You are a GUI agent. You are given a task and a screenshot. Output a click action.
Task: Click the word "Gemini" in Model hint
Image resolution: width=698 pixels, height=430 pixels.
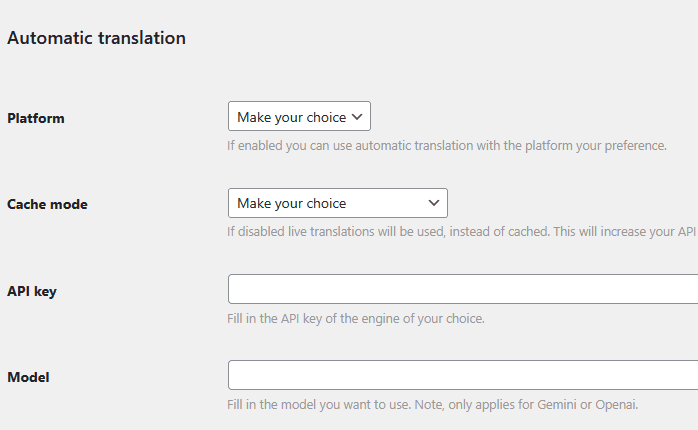tap(556, 405)
